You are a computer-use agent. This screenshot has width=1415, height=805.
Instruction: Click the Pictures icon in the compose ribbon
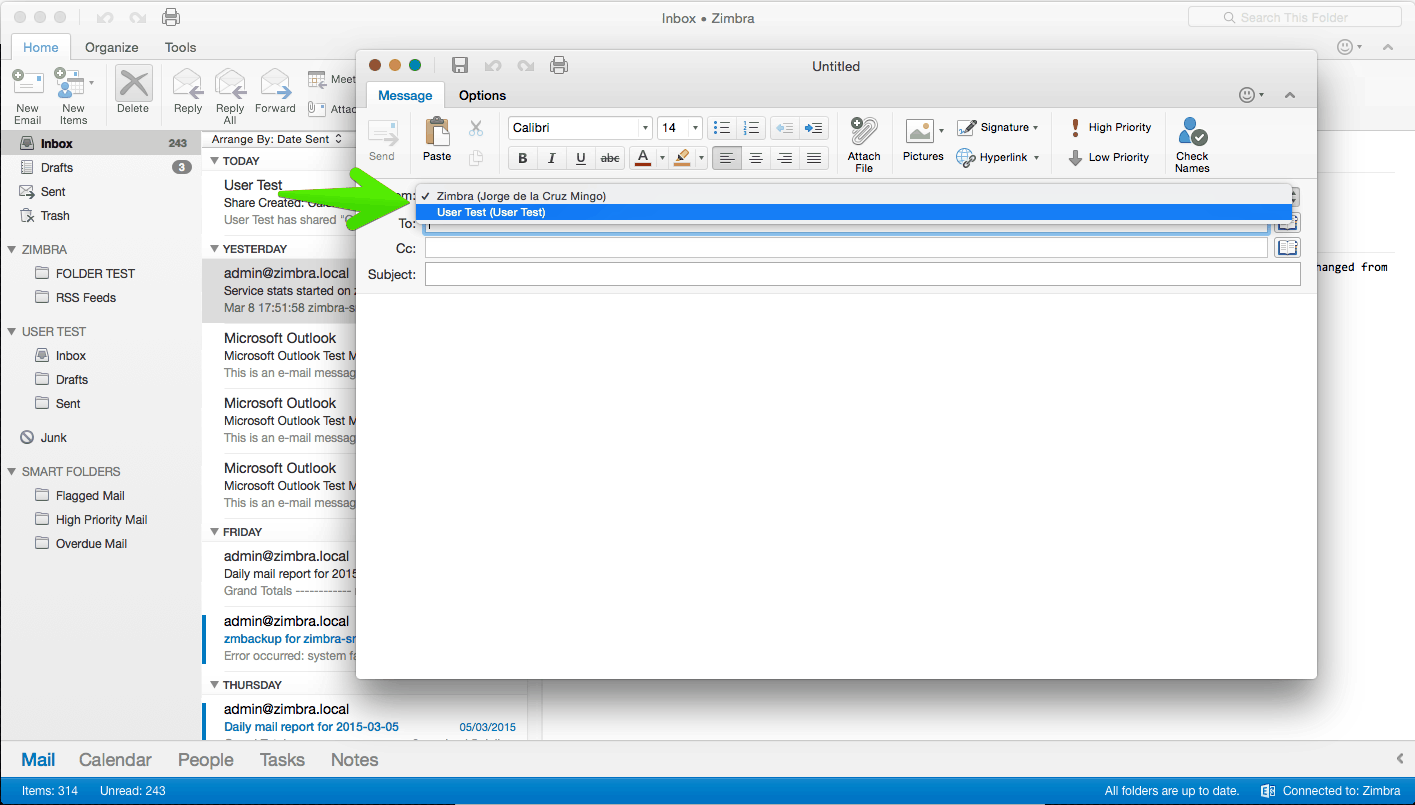pos(919,131)
